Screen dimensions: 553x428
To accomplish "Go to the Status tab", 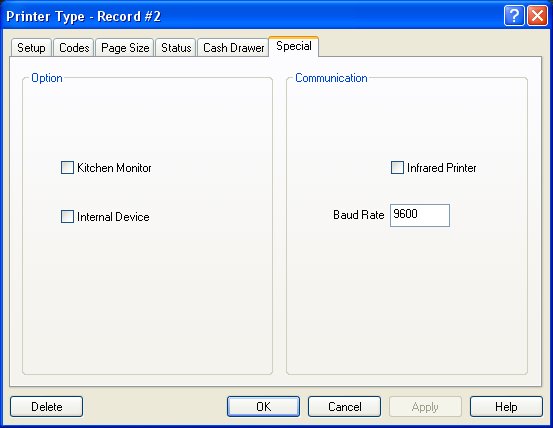I will (x=176, y=48).
